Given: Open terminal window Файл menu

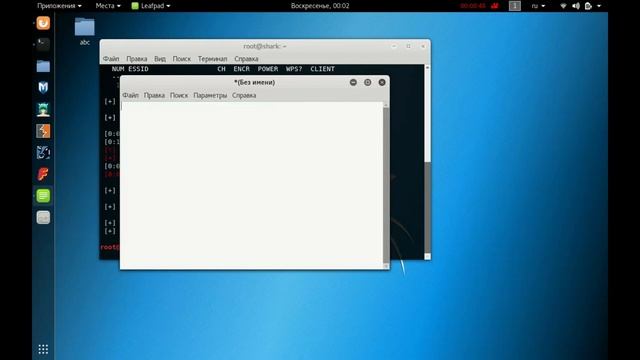Looking at the screenshot, I should point(111,59).
